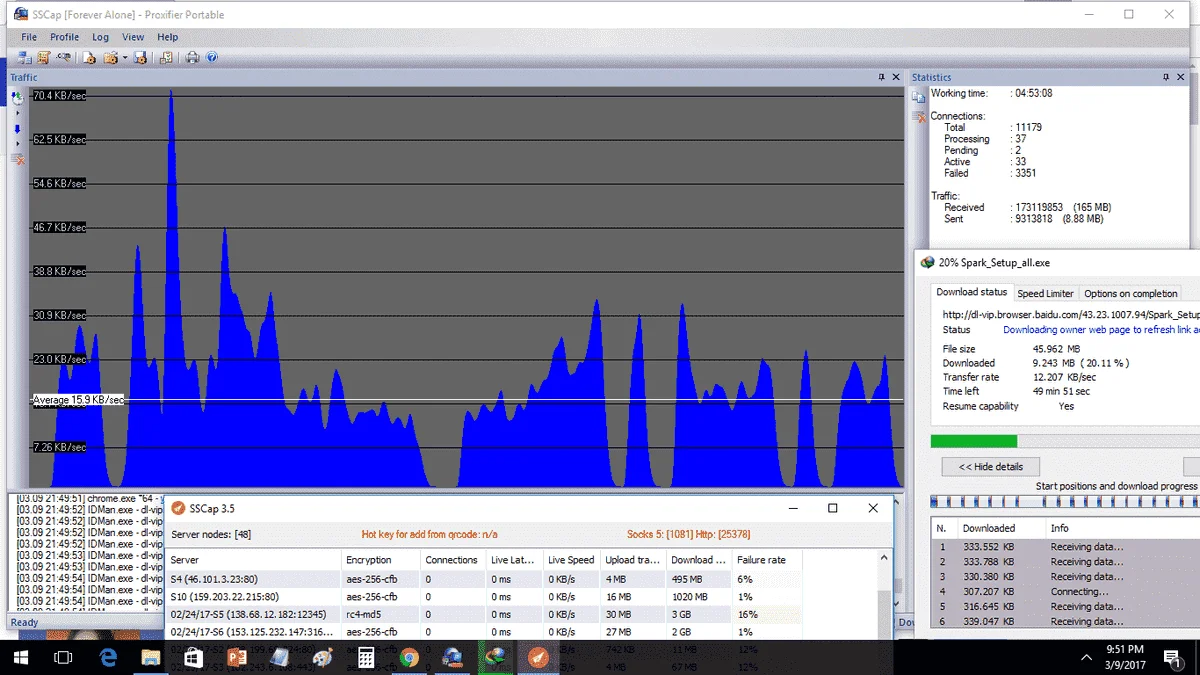Screen dimensions: 1200x675
Task: Pin the Statistics panel
Action: tap(1166, 77)
